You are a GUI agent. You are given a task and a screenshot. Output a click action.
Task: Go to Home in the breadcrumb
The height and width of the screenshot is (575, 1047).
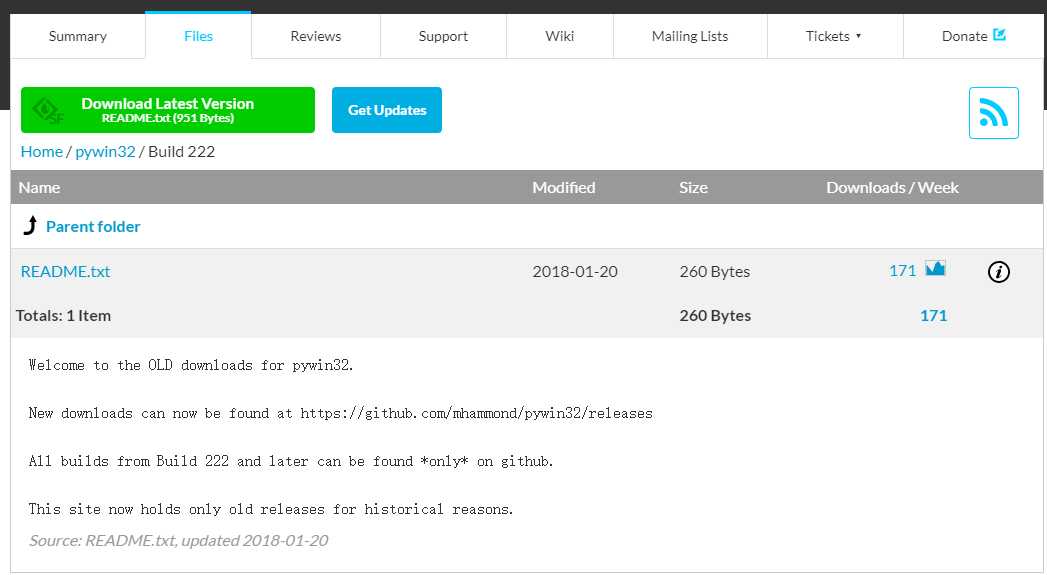click(41, 152)
